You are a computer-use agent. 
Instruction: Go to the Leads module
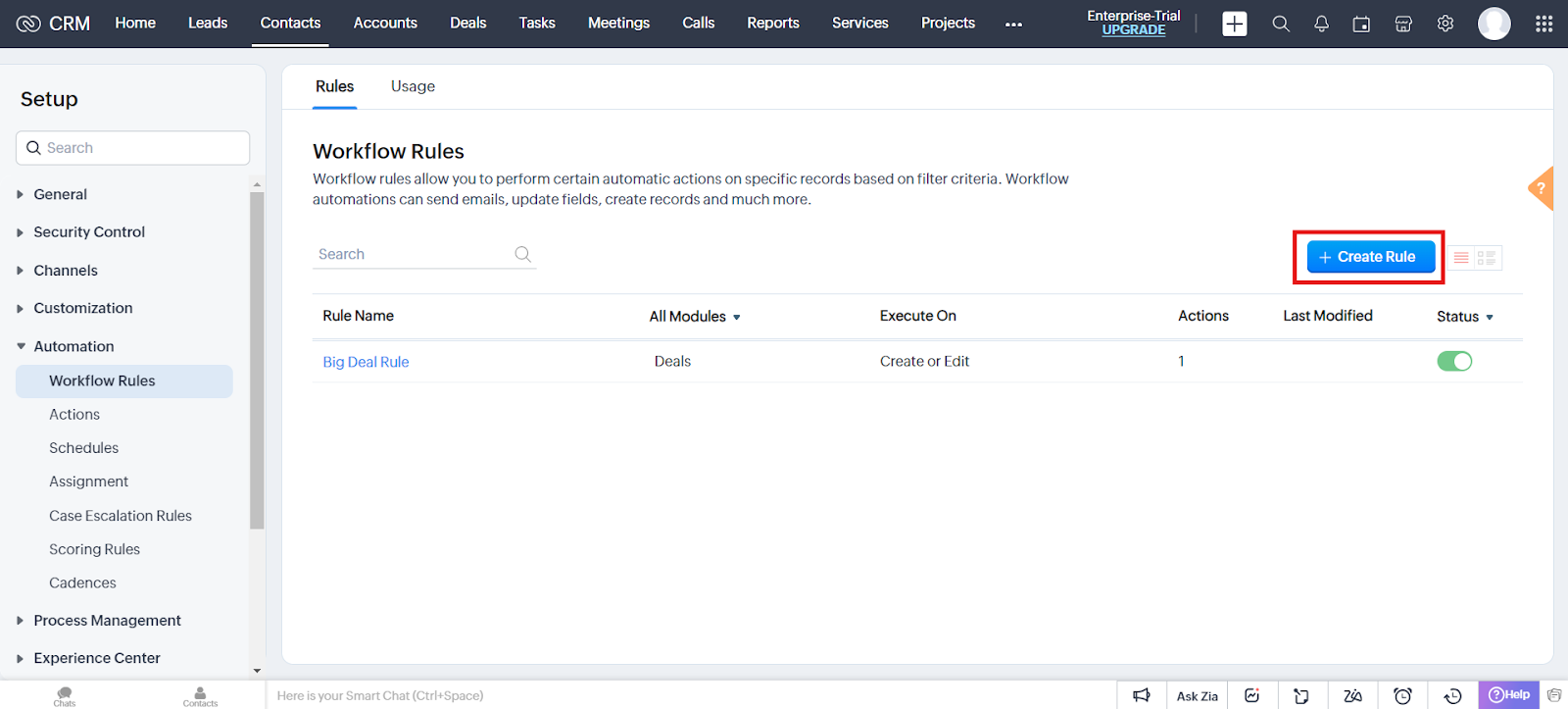click(208, 23)
